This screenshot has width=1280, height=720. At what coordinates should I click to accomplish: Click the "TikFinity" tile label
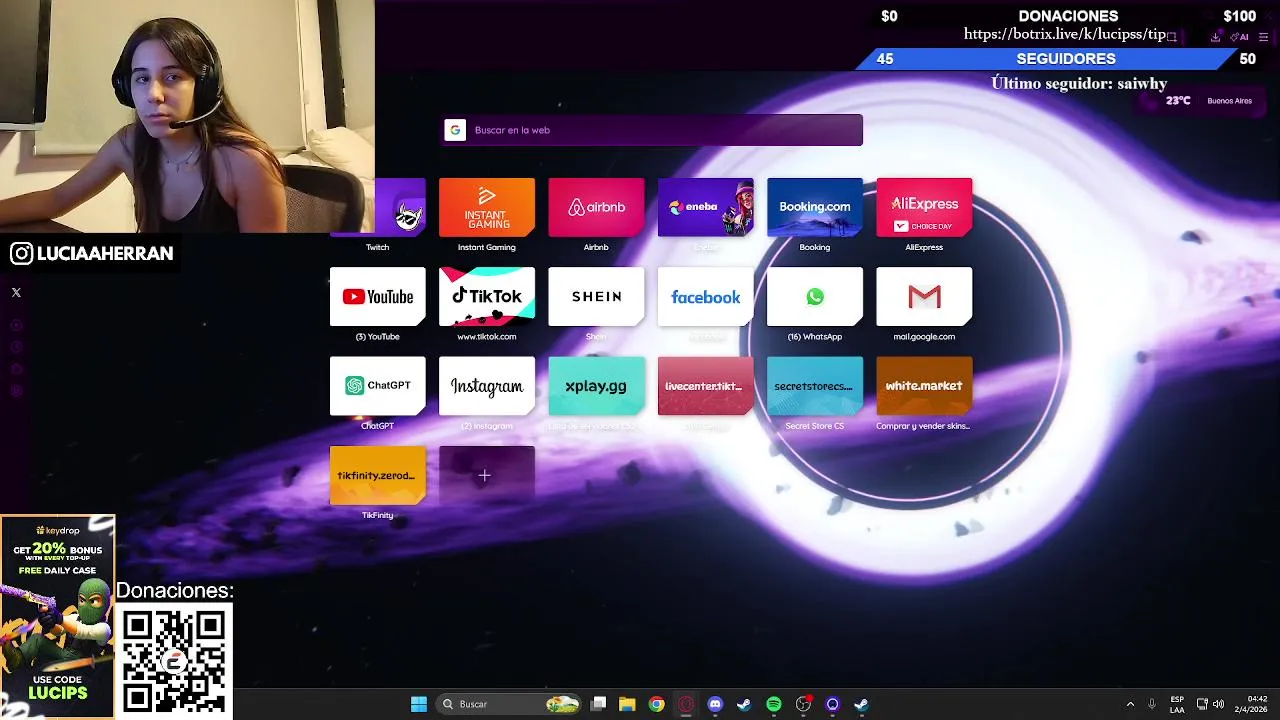pos(377,515)
